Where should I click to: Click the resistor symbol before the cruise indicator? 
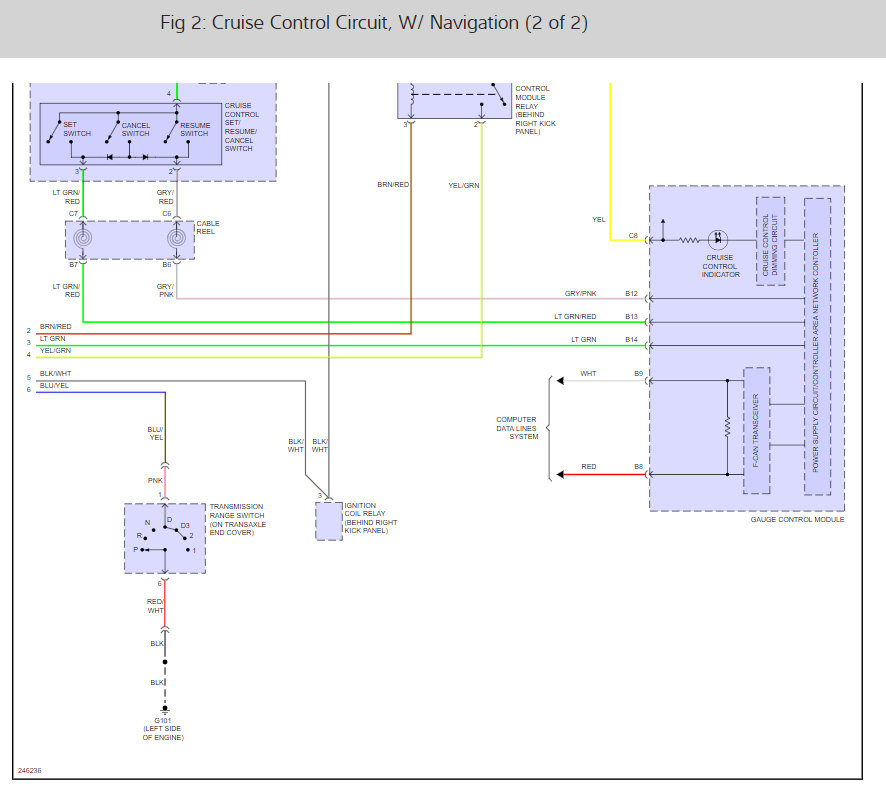point(688,240)
